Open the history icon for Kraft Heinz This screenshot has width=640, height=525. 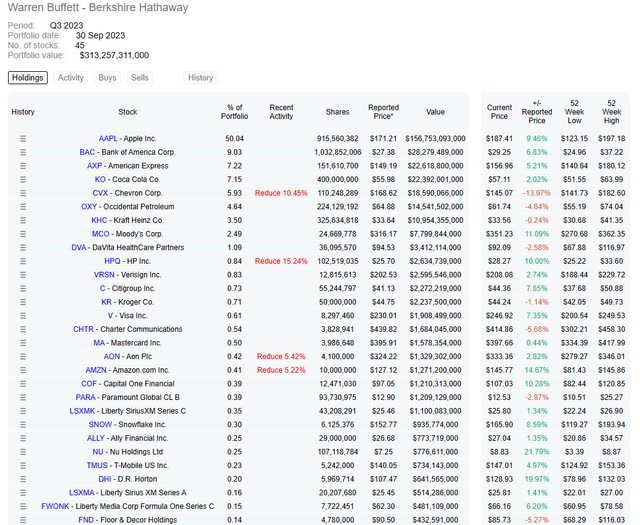23,219
